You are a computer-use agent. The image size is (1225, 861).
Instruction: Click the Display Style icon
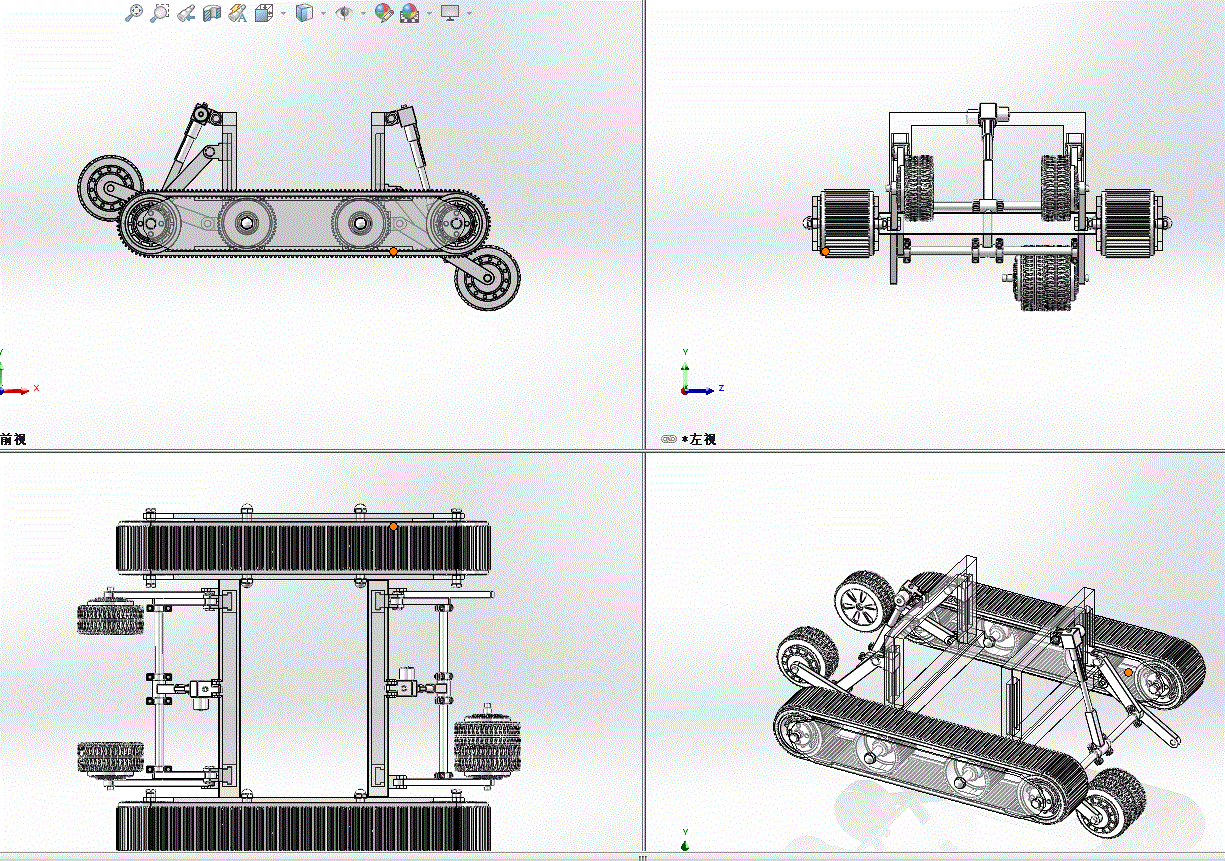pyautogui.click(x=305, y=13)
